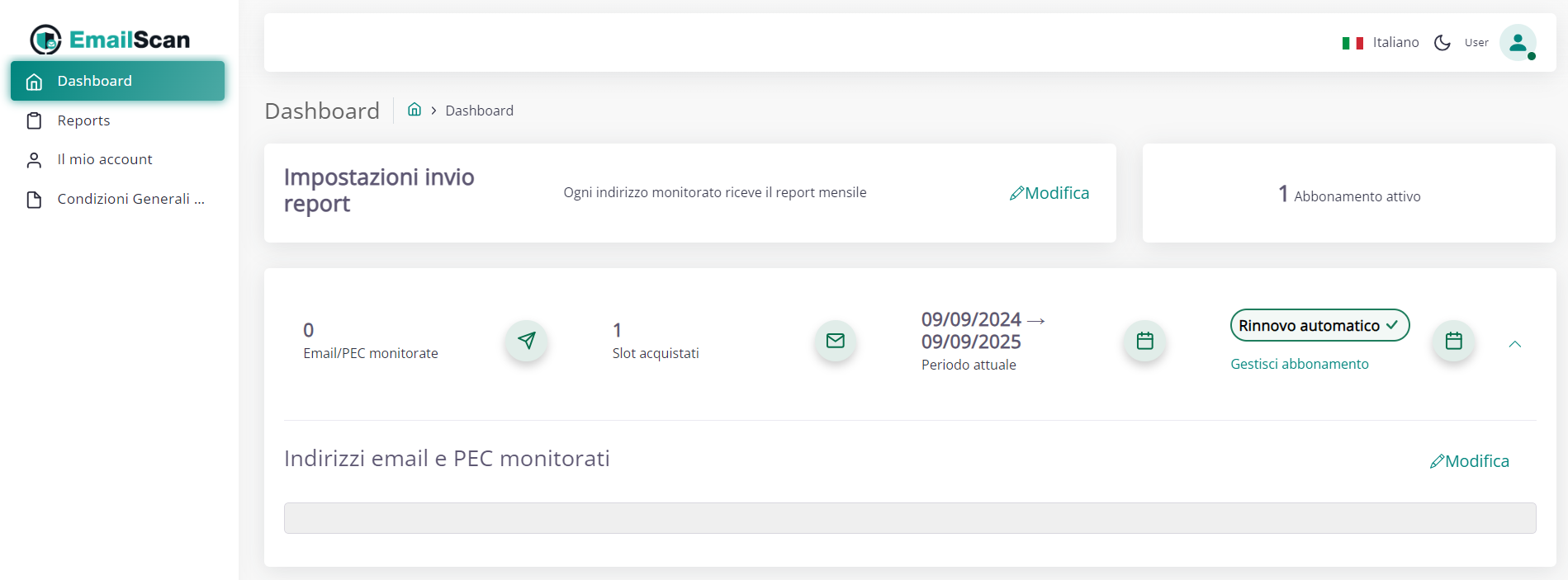Click the breadcrumb home icon
1568x580 pixels.
pos(415,109)
